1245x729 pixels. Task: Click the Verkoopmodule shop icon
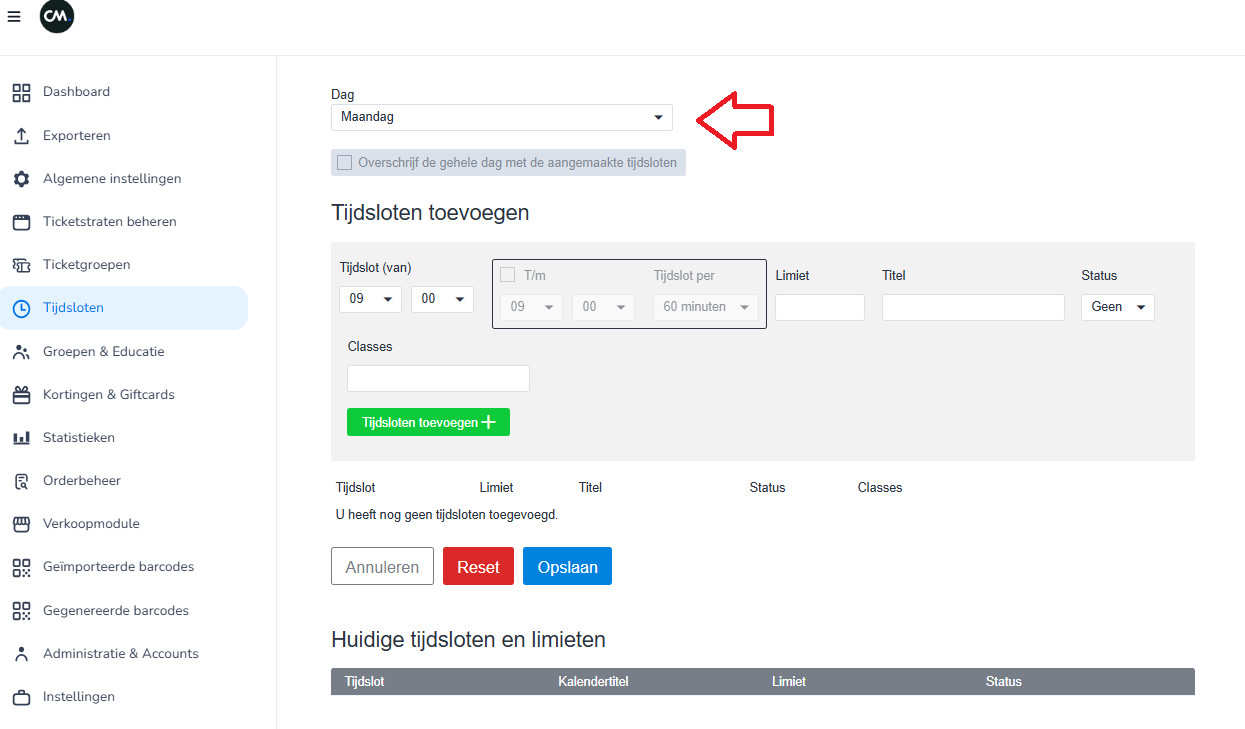[21, 524]
